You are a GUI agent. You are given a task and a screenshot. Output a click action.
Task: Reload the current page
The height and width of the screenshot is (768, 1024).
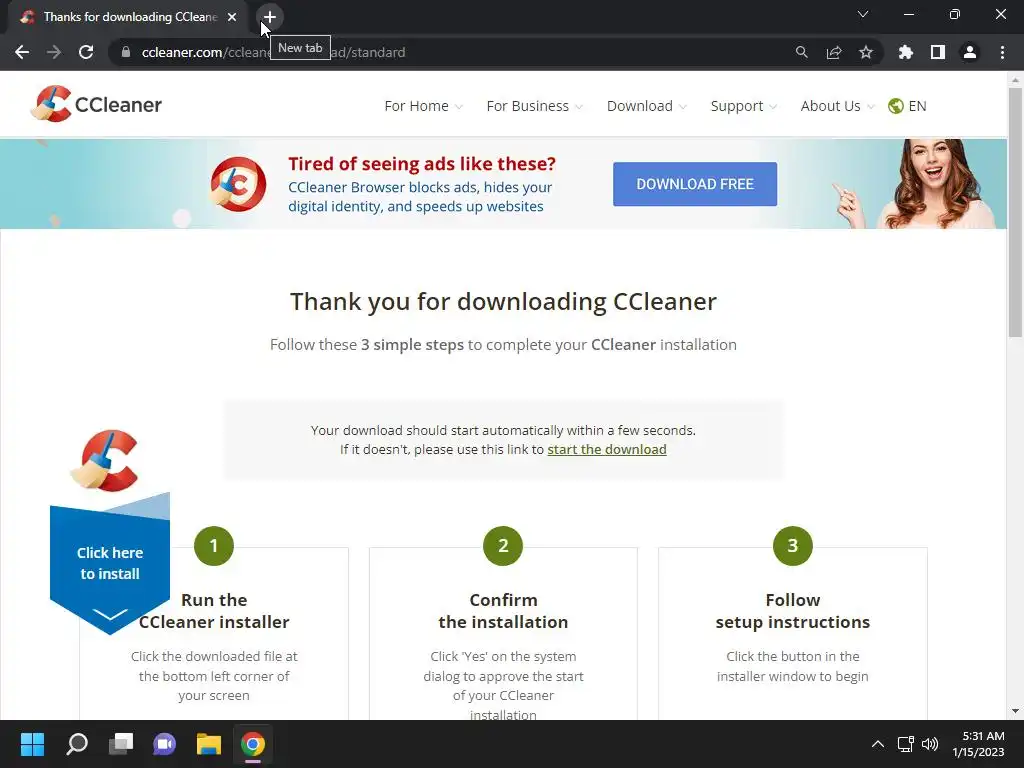86,52
